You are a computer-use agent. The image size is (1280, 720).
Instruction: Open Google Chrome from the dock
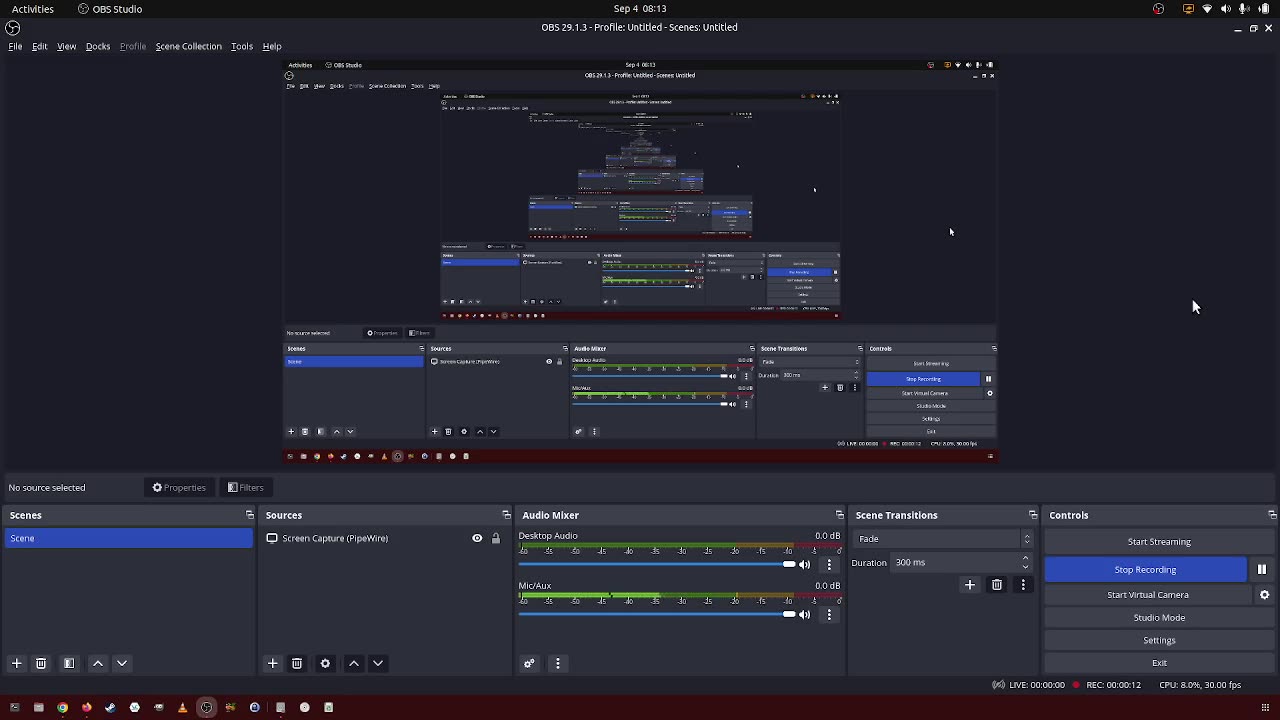(x=62, y=707)
